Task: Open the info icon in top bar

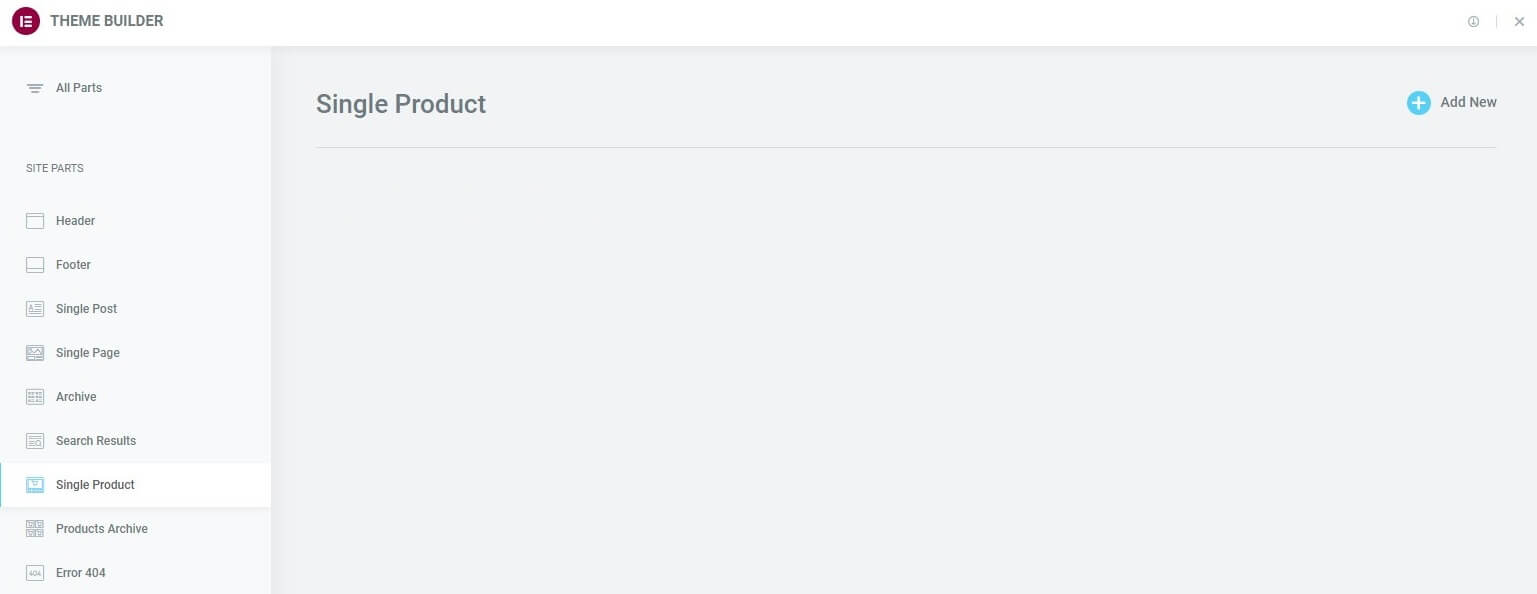Action: [1473, 22]
